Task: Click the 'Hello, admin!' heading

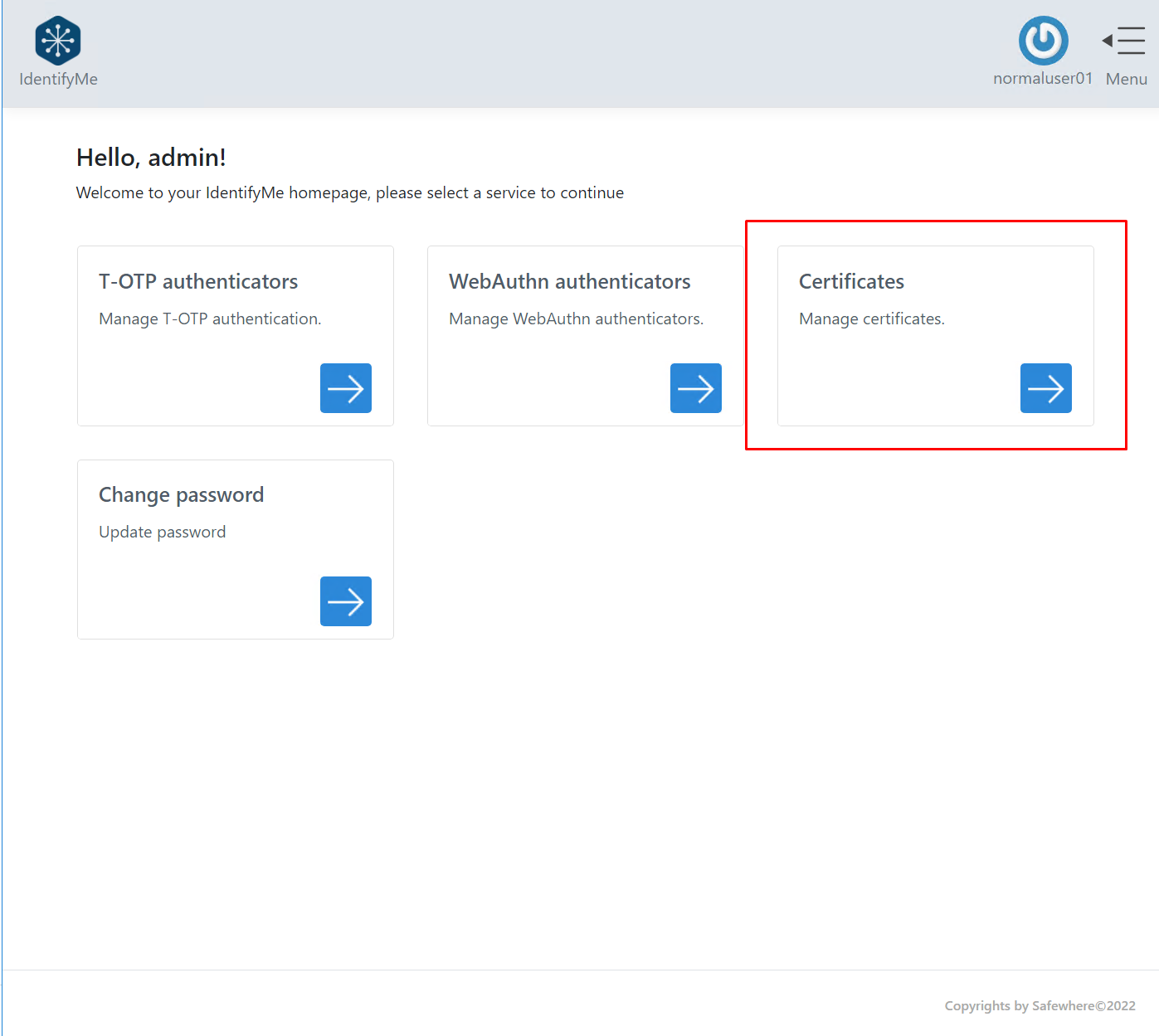Action: (151, 158)
